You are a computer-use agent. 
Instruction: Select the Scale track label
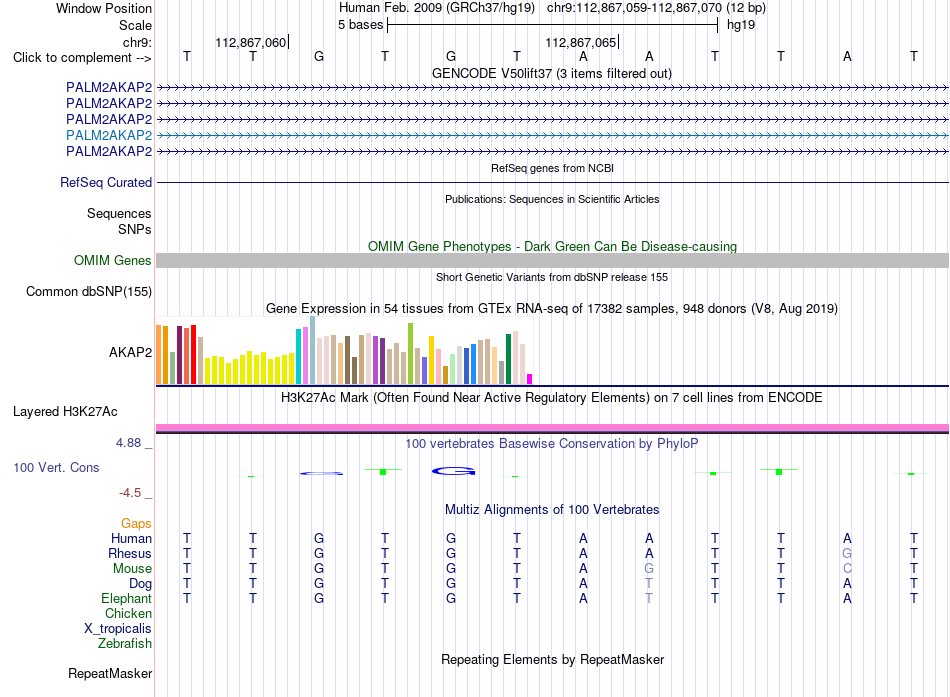tap(135, 25)
